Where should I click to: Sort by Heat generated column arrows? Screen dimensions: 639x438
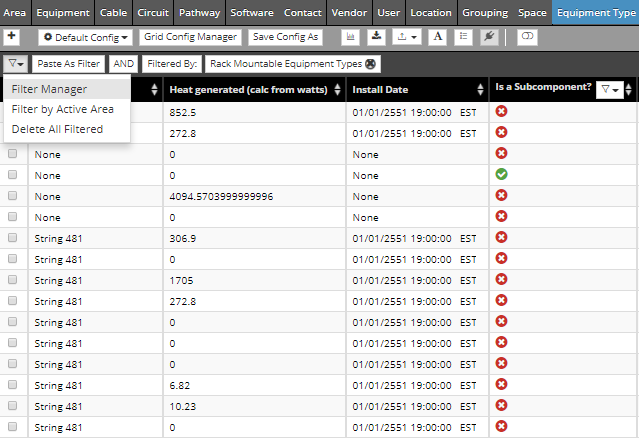point(337,90)
